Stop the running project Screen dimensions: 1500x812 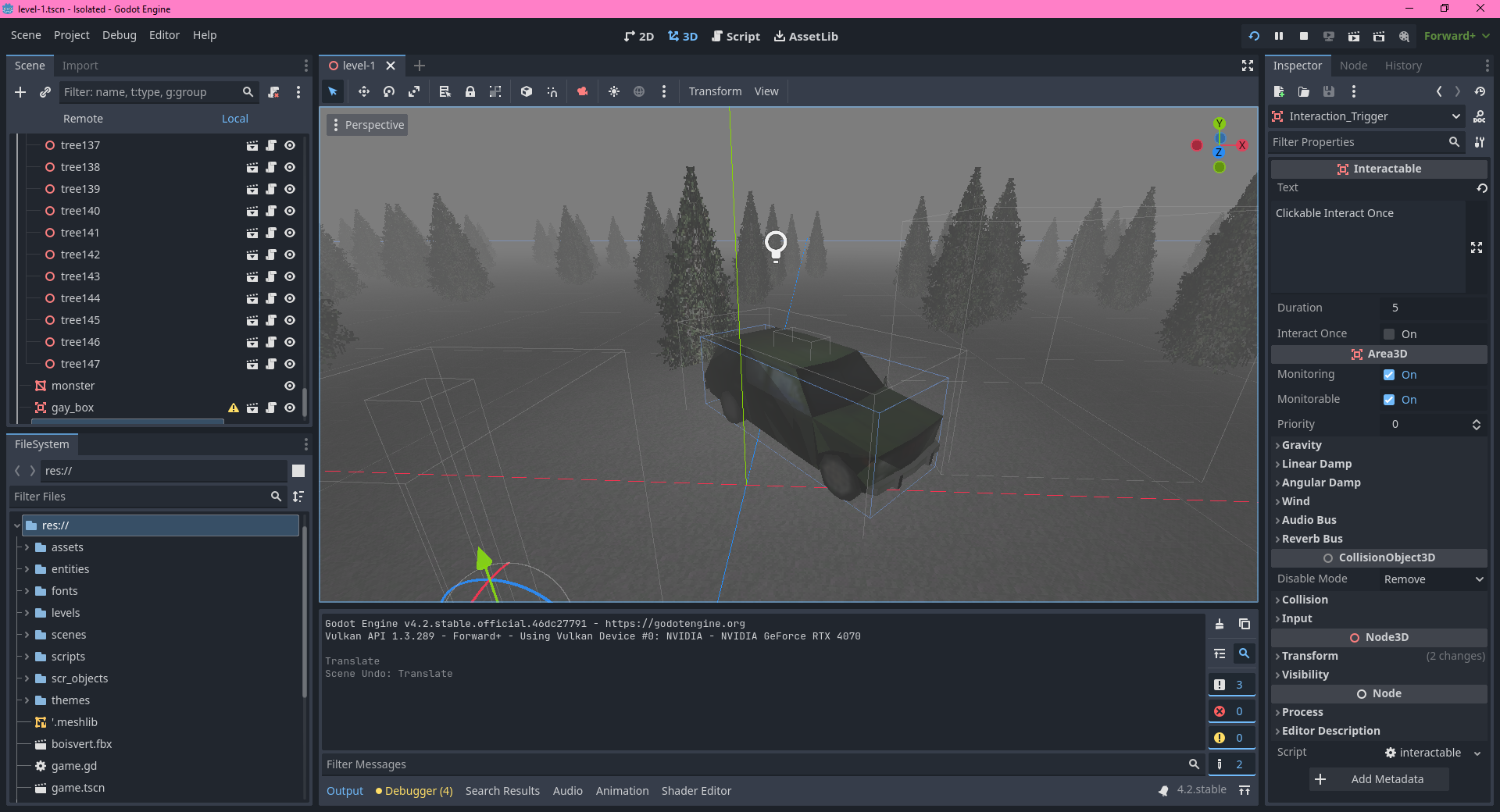click(x=1304, y=36)
